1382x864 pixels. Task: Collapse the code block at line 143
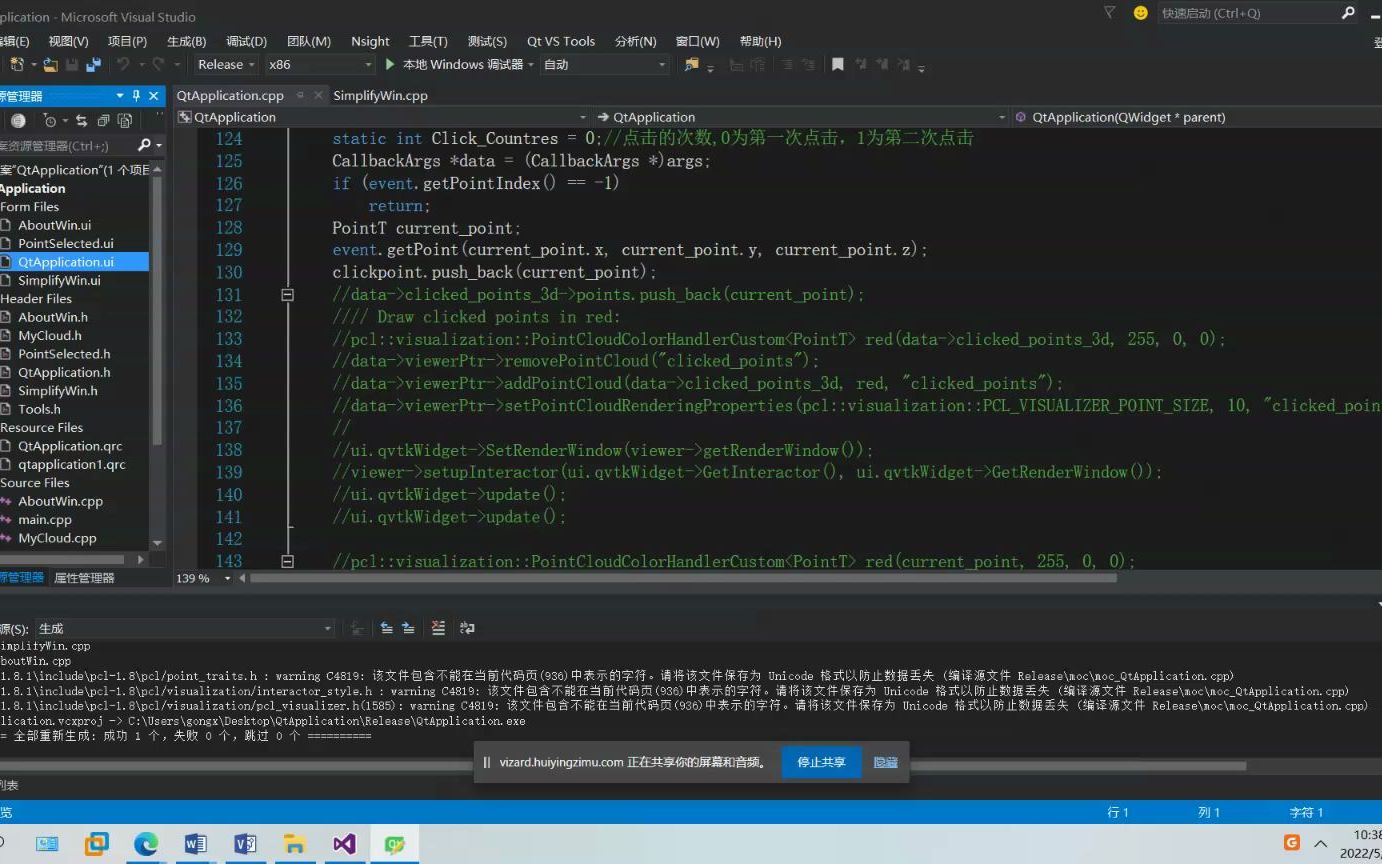287,562
